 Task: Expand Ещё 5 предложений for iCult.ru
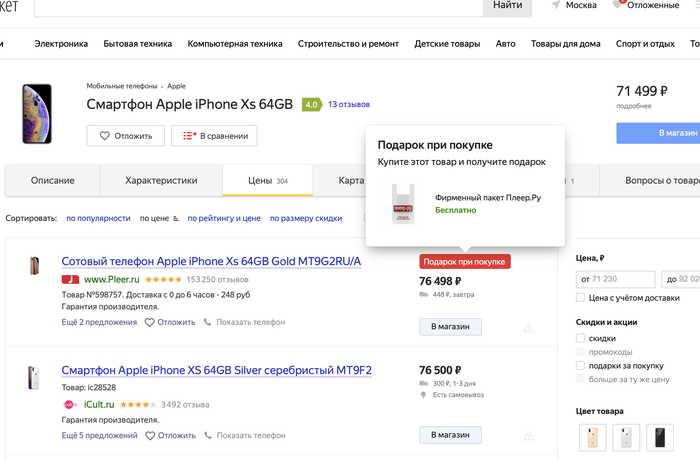tap(99, 435)
